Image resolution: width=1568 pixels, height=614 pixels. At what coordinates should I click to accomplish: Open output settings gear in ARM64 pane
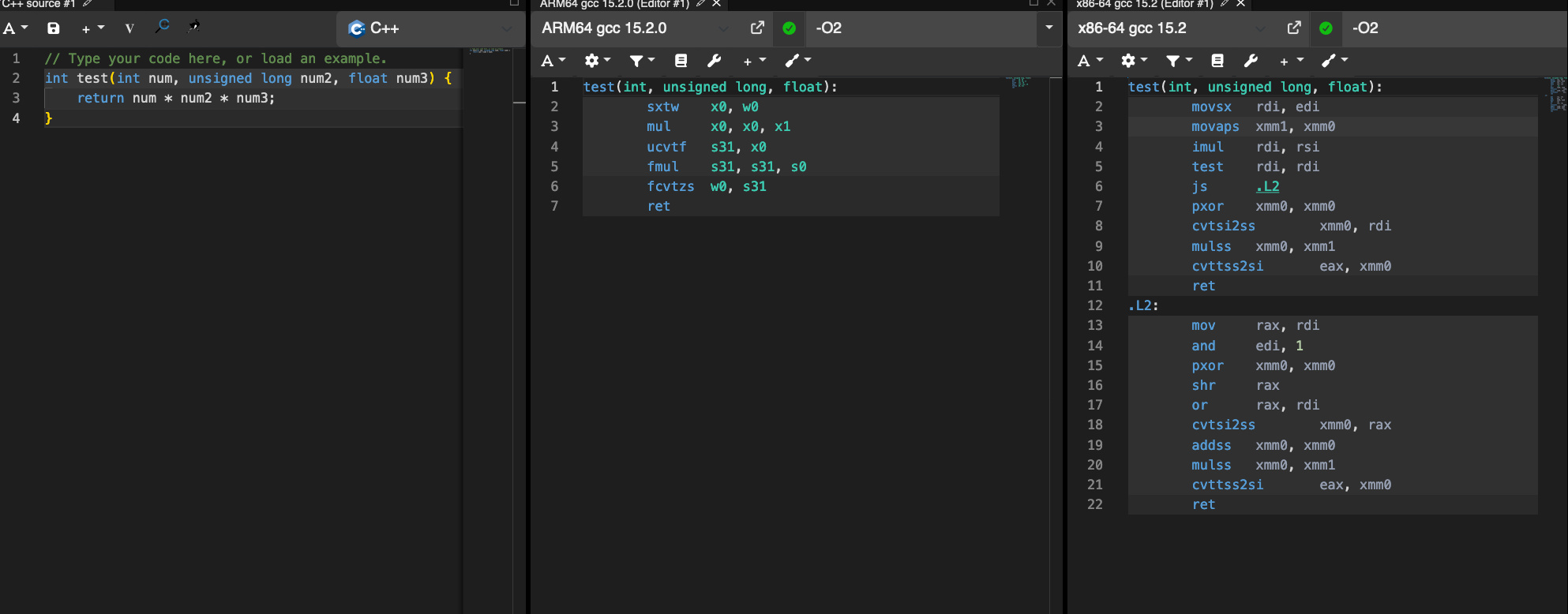[598, 61]
